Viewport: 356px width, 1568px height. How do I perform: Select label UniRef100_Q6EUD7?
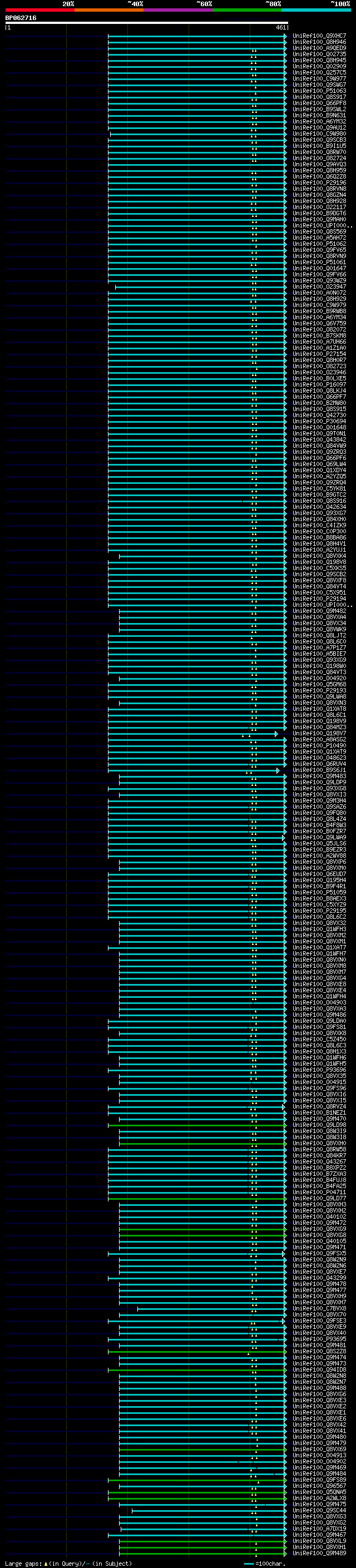point(319,874)
